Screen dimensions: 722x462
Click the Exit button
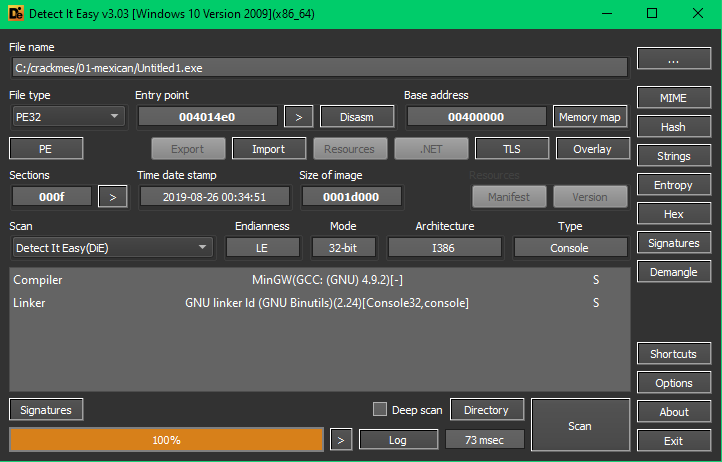[674, 441]
